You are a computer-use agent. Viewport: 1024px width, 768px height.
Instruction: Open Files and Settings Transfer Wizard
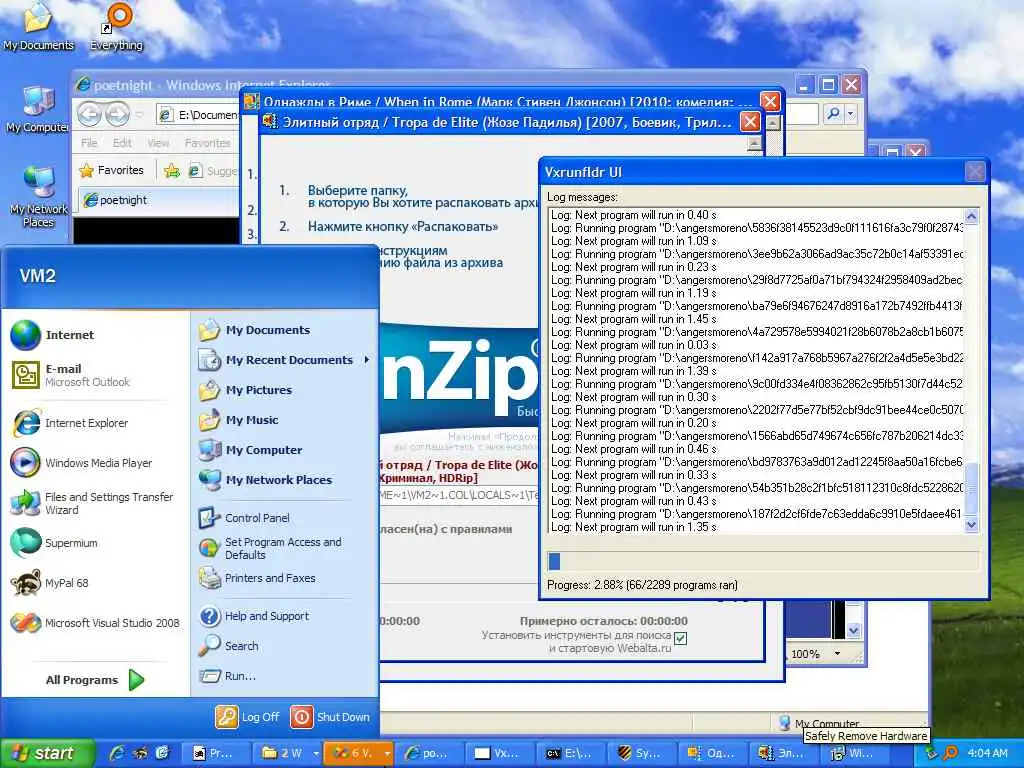[x=92, y=504]
